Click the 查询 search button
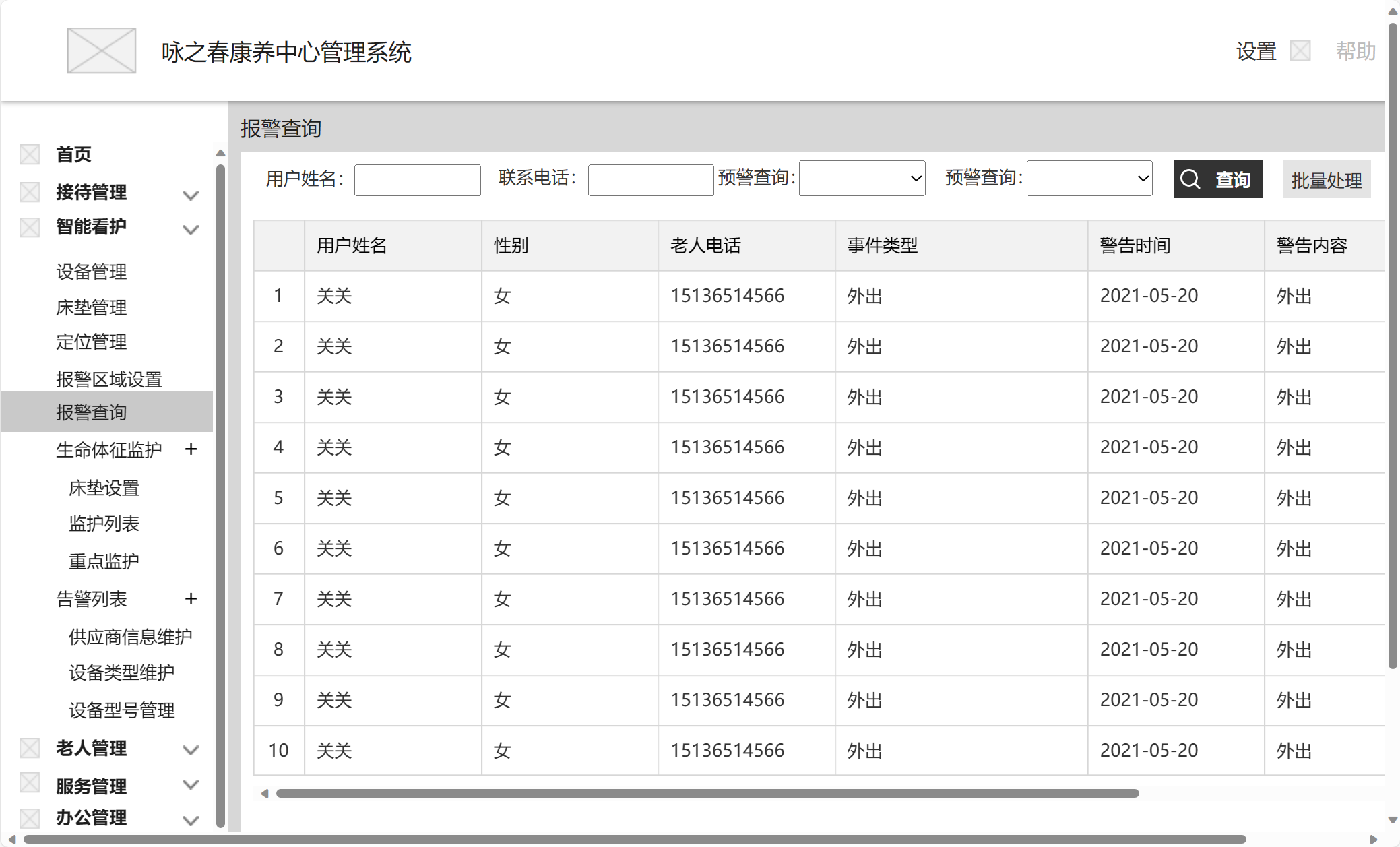 point(1218,179)
